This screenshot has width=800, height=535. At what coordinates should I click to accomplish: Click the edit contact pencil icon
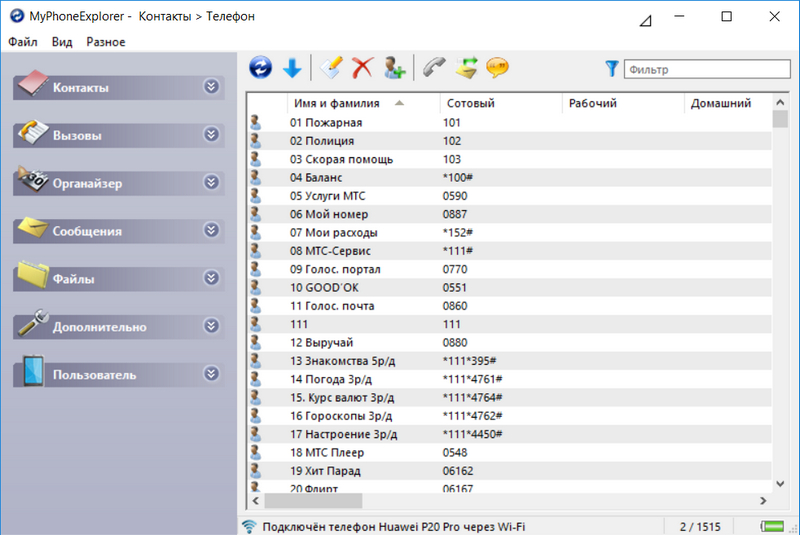tap(331, 68)
